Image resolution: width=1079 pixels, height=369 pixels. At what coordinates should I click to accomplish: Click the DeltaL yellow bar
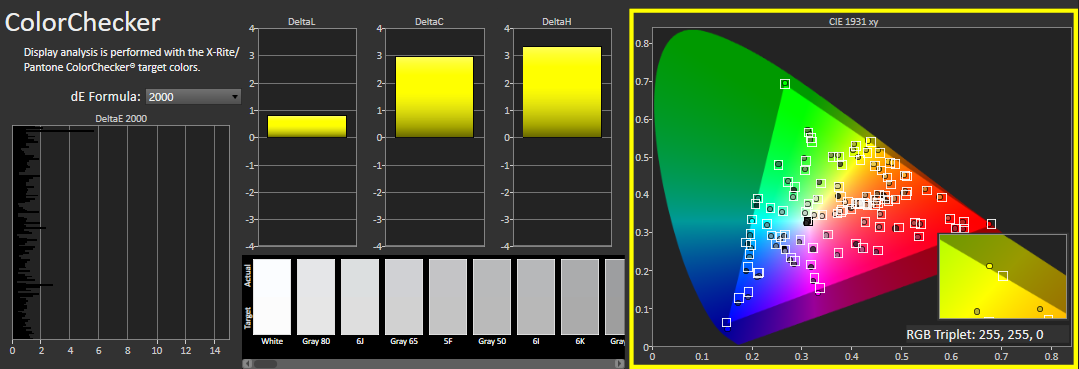point(307,126)
